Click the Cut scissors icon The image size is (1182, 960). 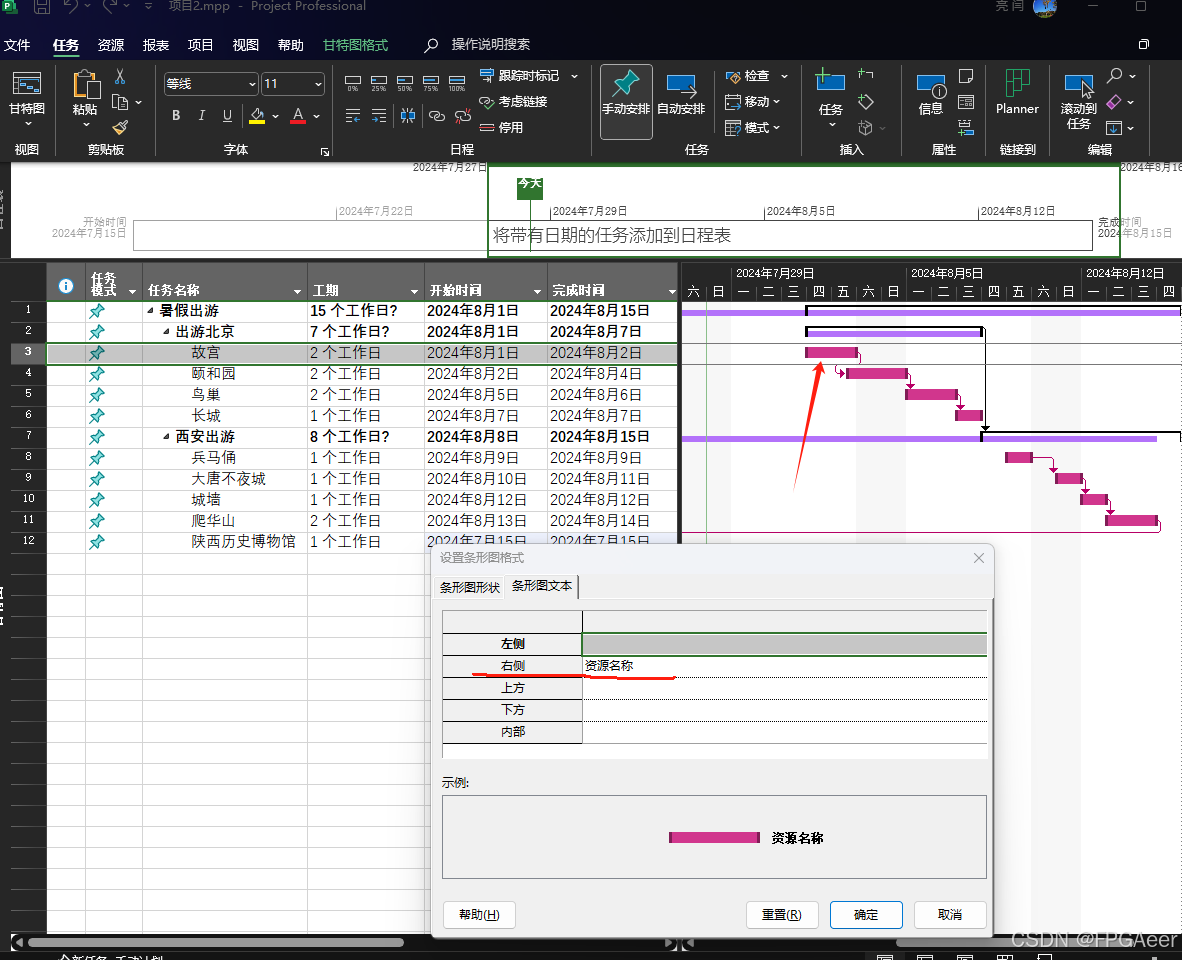tap(120, 77)
